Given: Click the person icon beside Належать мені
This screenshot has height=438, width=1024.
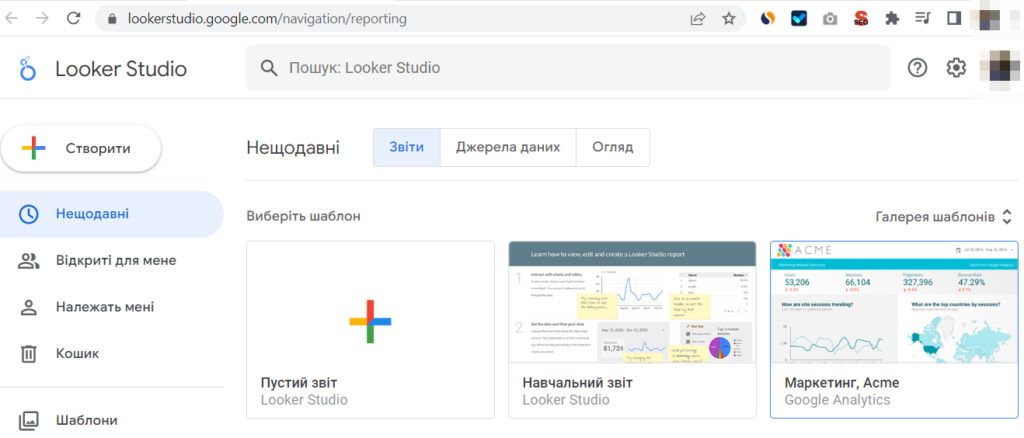Looking at the screenshot, I should point(29,307).
